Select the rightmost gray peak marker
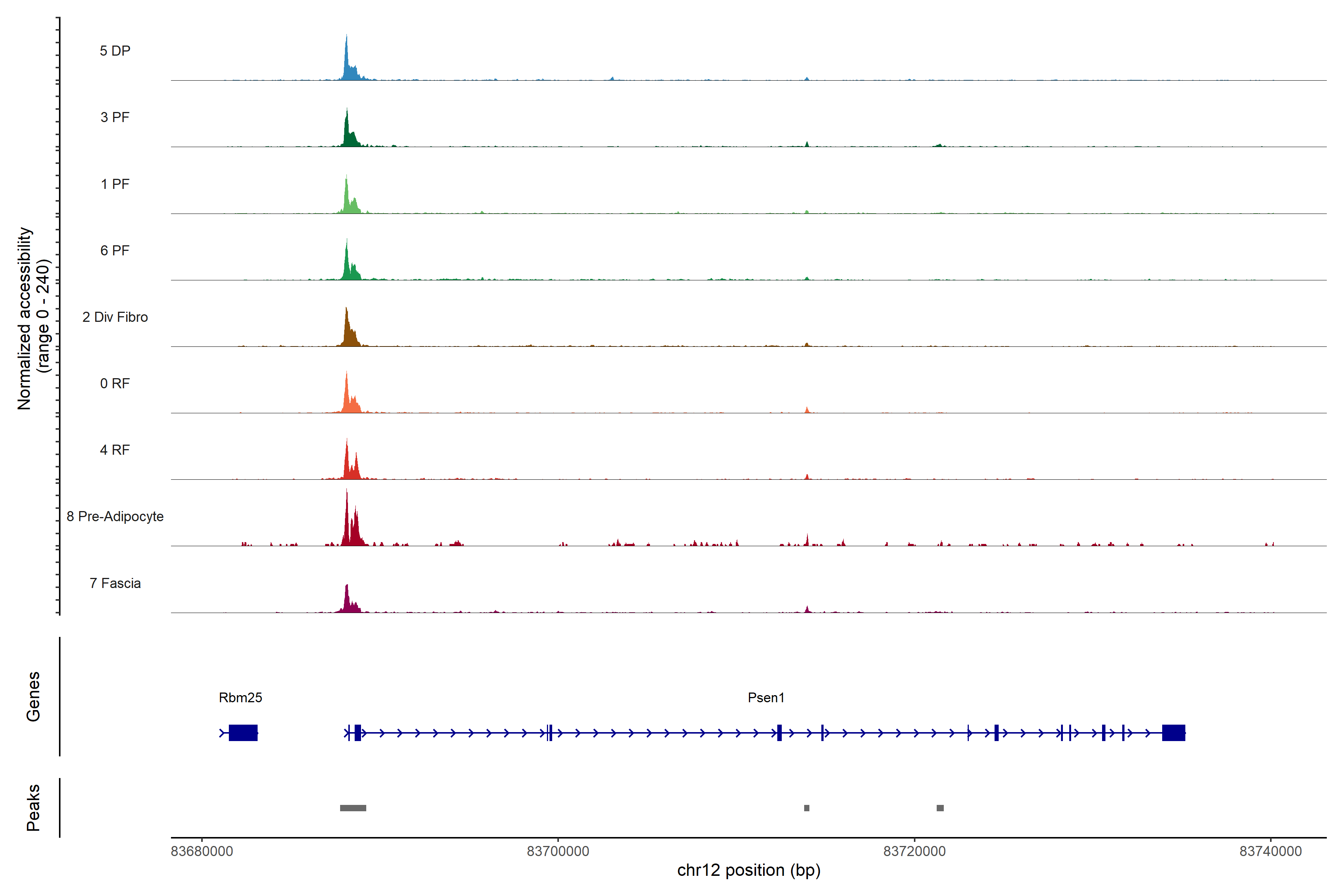 coord(940,808)
